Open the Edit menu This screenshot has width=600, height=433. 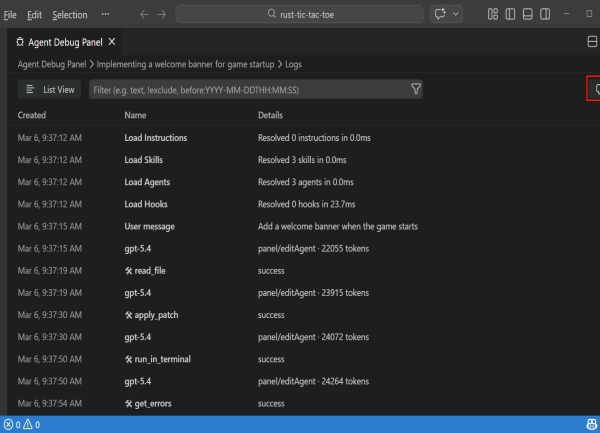tap(34, 15)
